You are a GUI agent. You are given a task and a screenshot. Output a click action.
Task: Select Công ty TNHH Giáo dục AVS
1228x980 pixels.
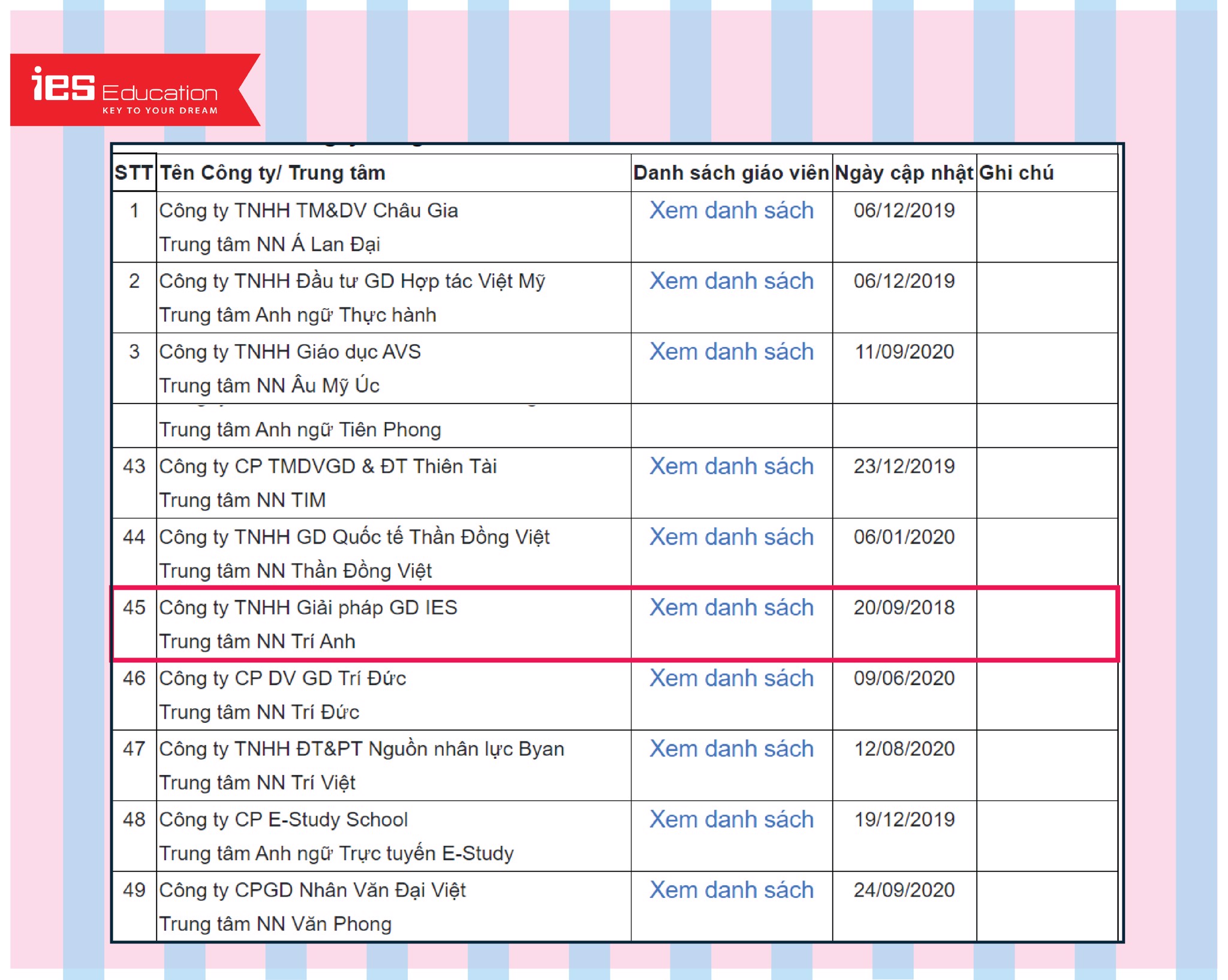click(290, 352)
